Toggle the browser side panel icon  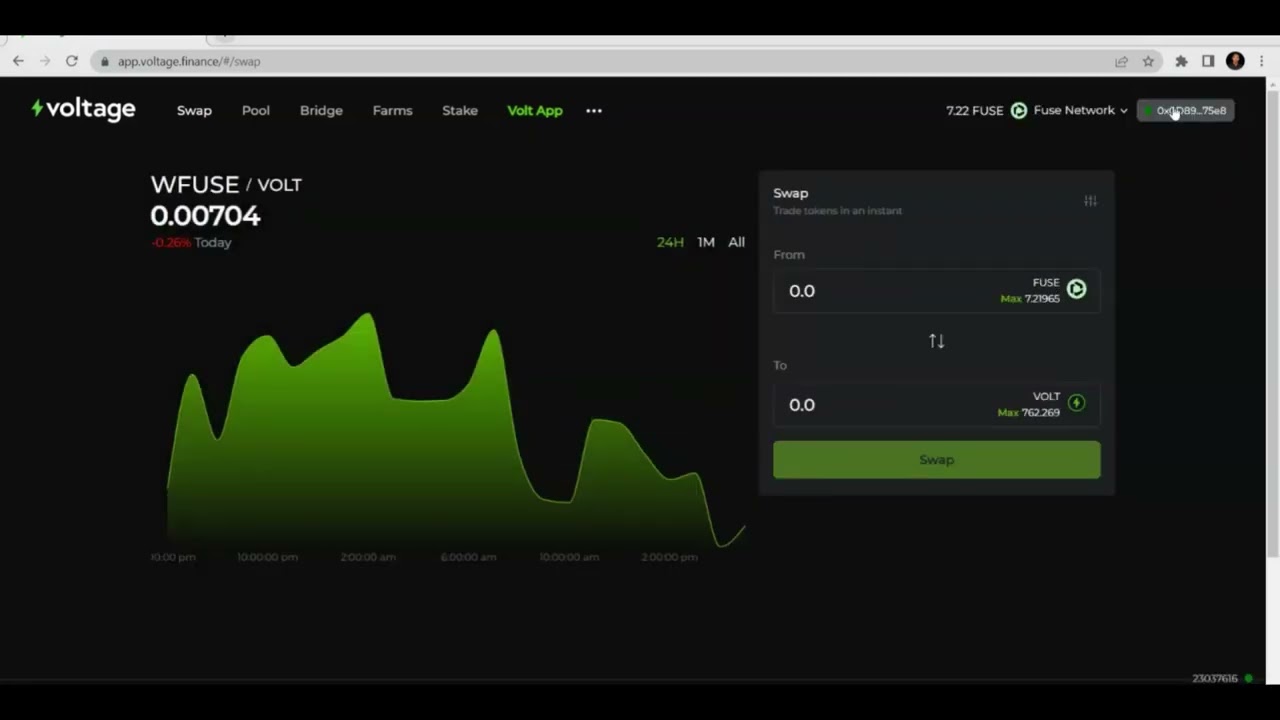(1208, 61)
